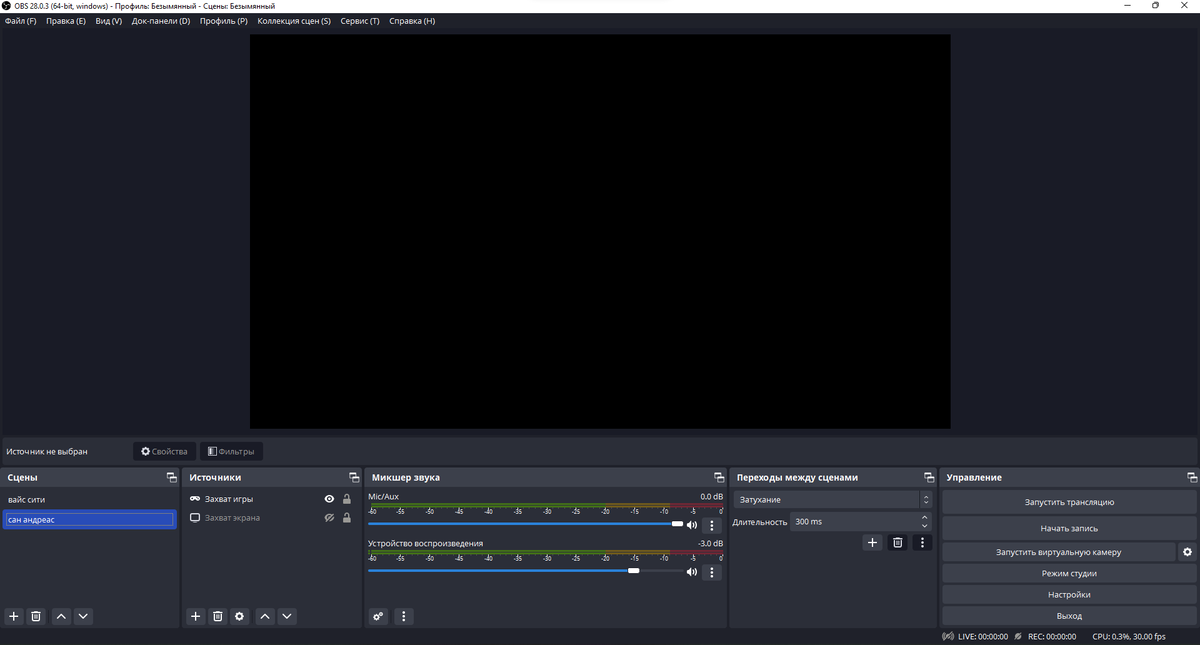The width and height of the screenshot is (1200, 645).
Task: Click Начать запись
Action: (x=1069, y=528)
